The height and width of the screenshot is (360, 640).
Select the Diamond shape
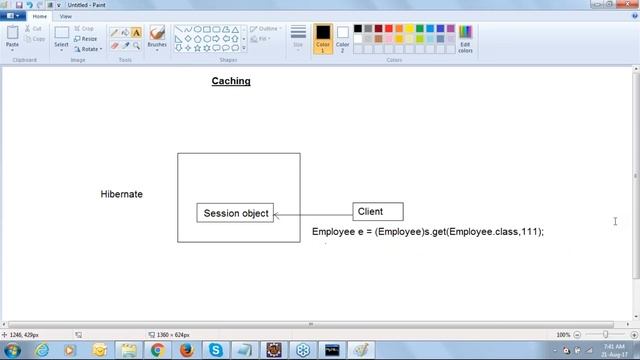188,39
